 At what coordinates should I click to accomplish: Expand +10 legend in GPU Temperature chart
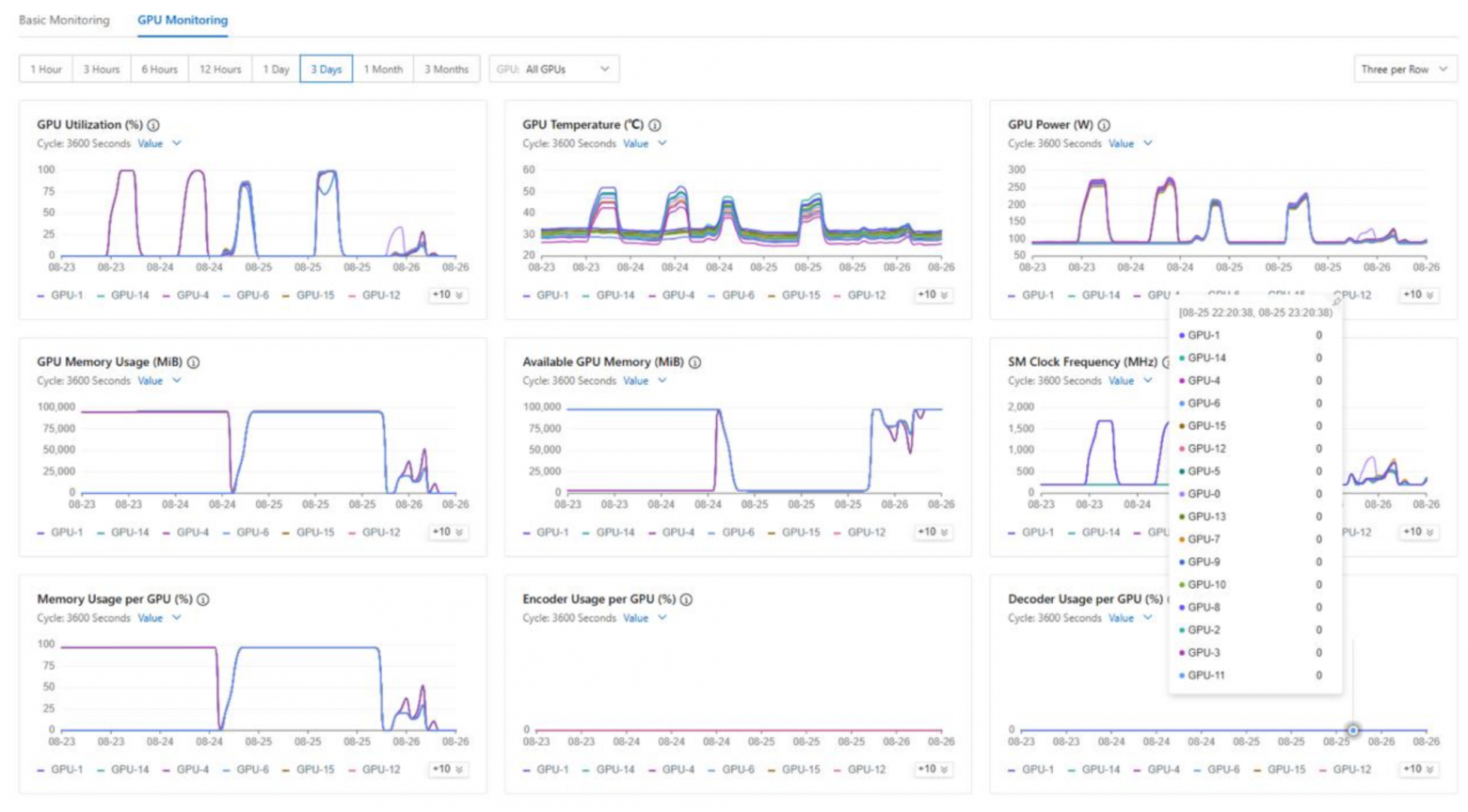click(933, 295)
